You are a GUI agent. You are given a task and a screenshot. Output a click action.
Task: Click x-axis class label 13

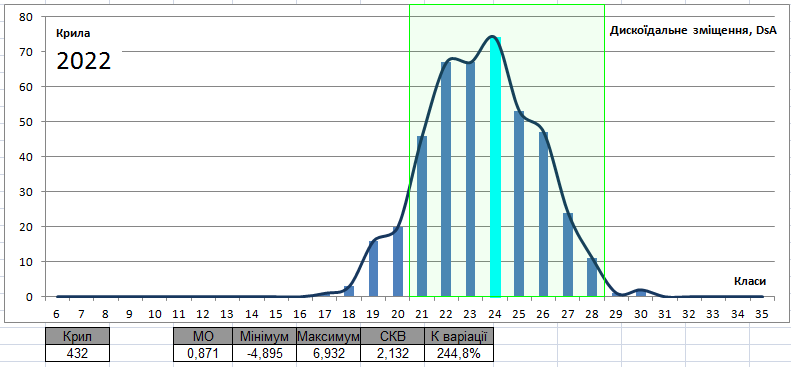(x=227, y=314)
